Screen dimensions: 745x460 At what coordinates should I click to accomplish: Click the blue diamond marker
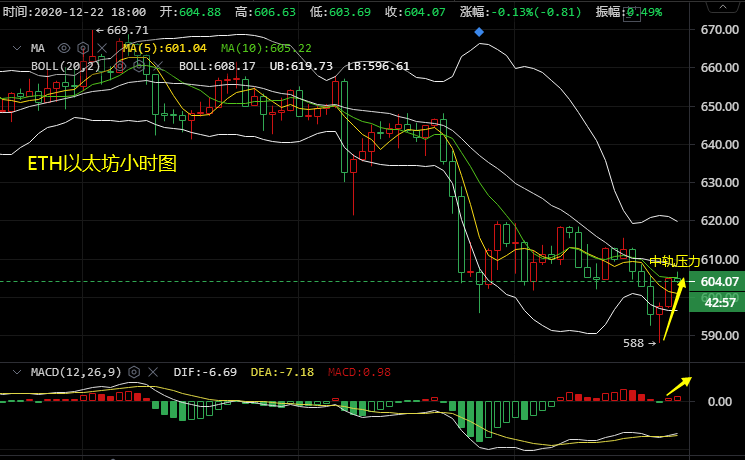[479, 31]
